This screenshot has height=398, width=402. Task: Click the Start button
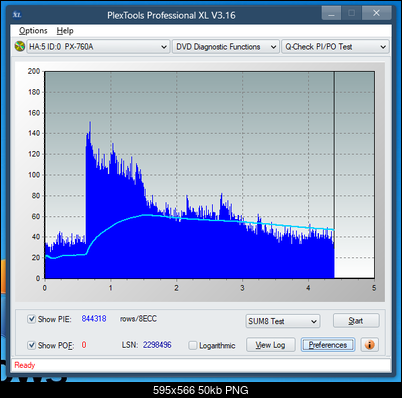356,321
